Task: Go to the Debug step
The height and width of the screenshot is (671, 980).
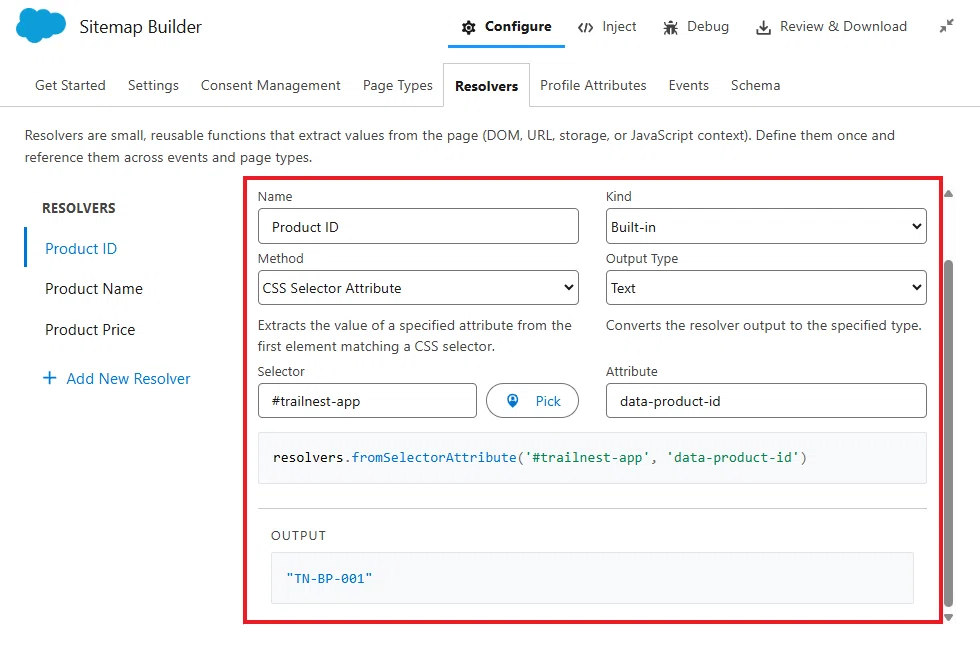Action: click(x=696, y=27)
